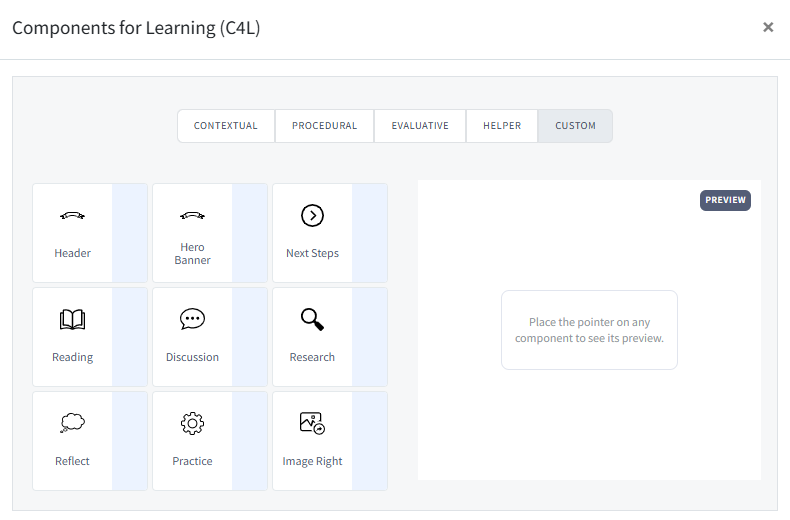
Task: Click the preview placeholder message box
Action: pyautogui.click(x=589, y=330)
